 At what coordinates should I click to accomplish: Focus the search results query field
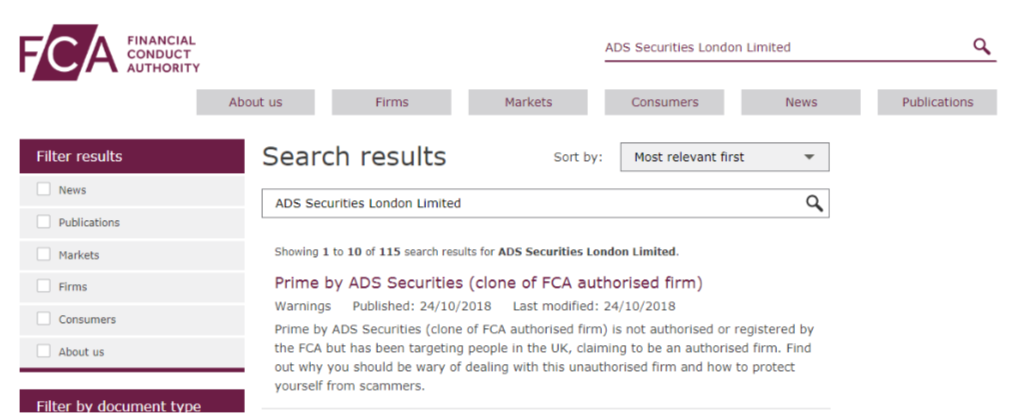coord(533,204)
